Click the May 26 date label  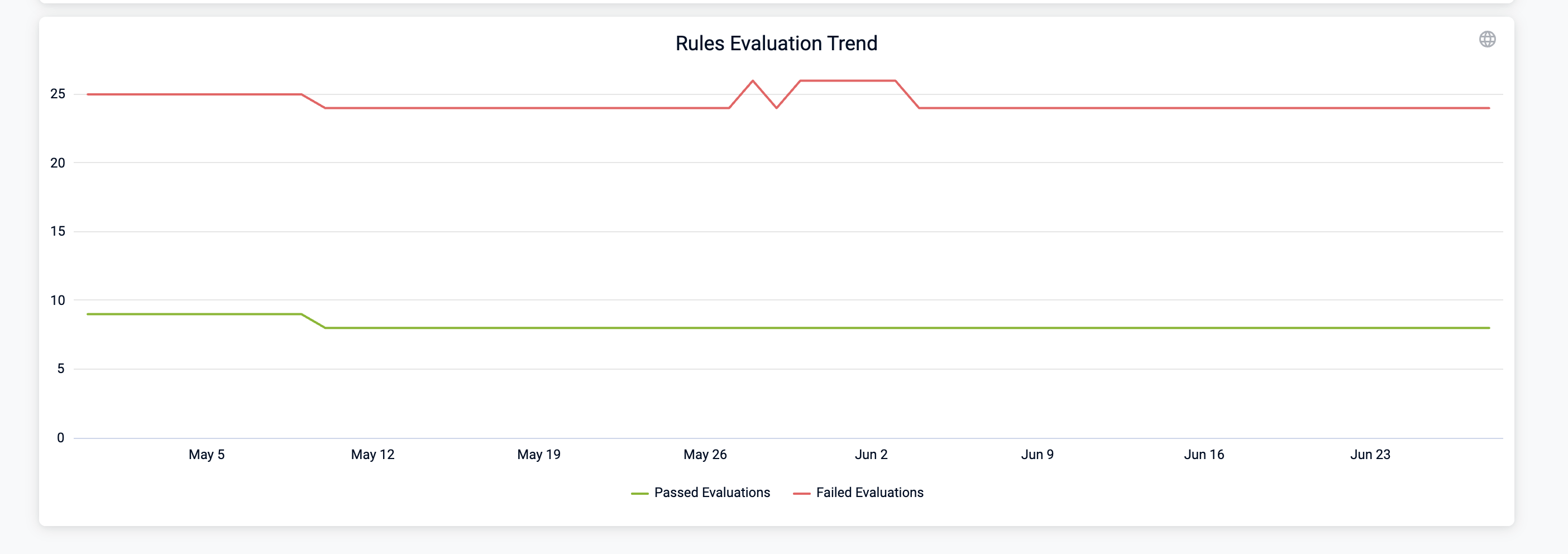pyautogui.click(x=705, y=454)
